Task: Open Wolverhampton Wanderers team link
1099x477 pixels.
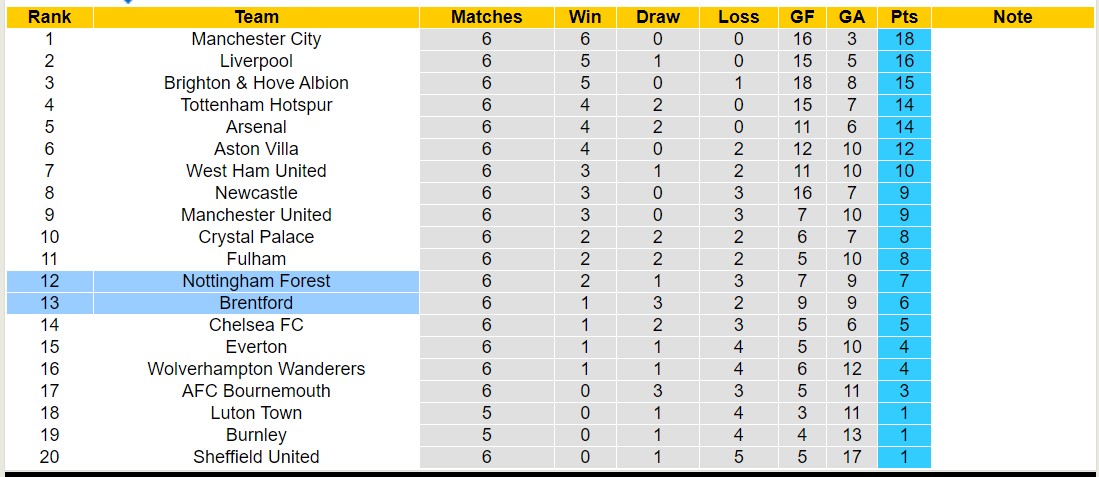Action: pos(256,369)
